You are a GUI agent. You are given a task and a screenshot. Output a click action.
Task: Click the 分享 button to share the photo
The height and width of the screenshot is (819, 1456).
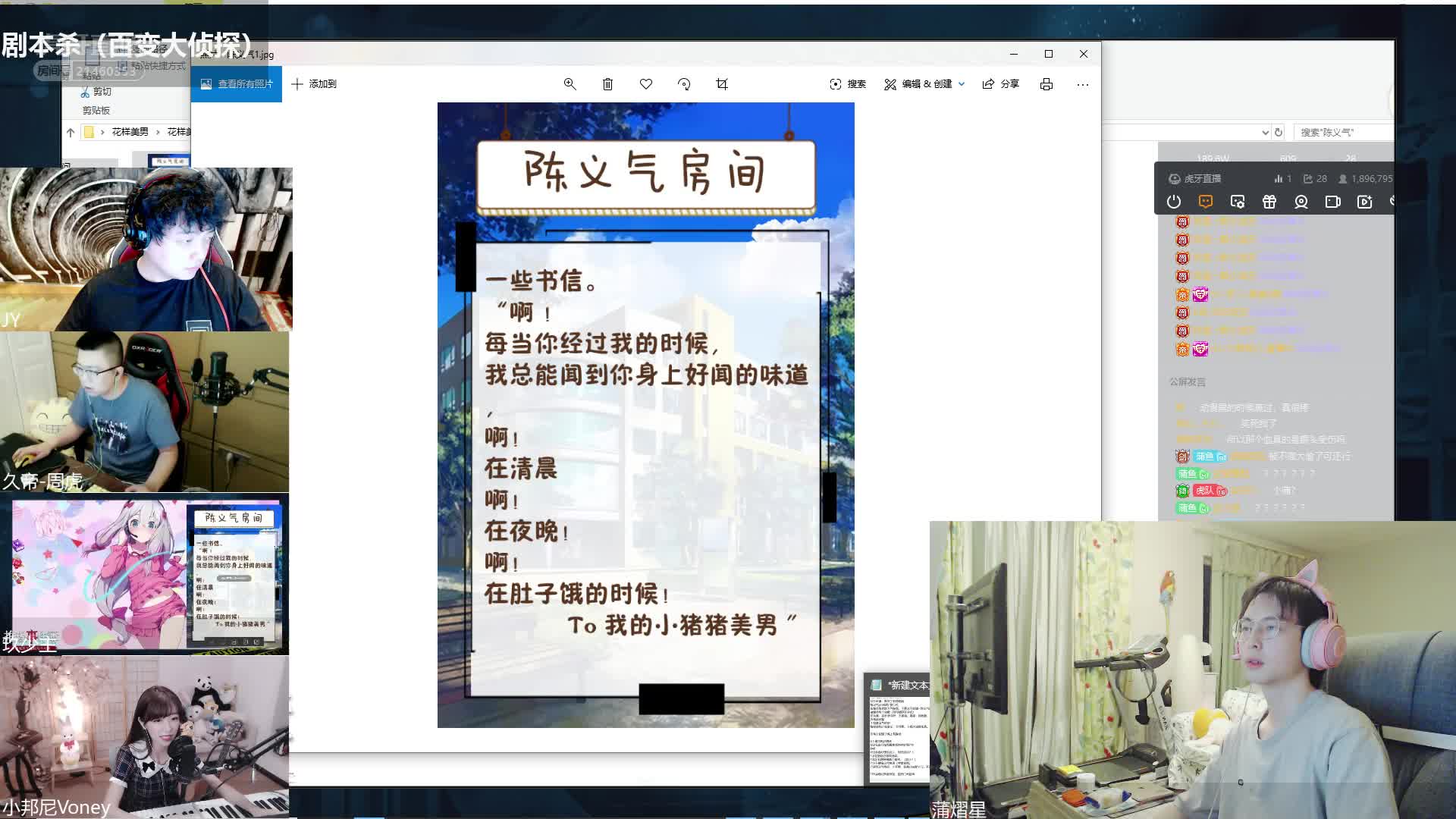click(1001, 84)
